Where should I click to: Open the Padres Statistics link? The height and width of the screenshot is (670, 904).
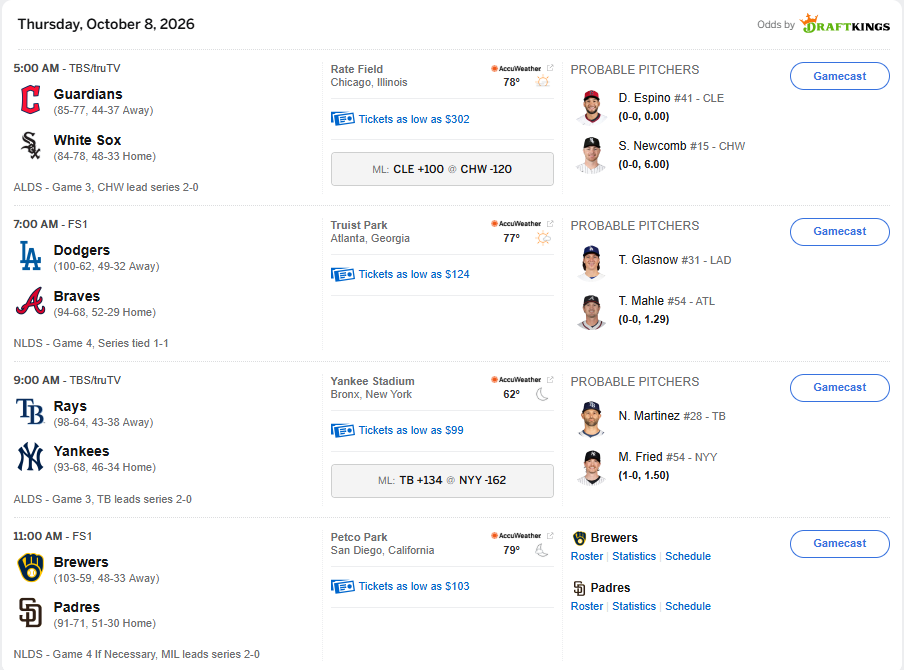pyautogui.click(x=634, y=607)
